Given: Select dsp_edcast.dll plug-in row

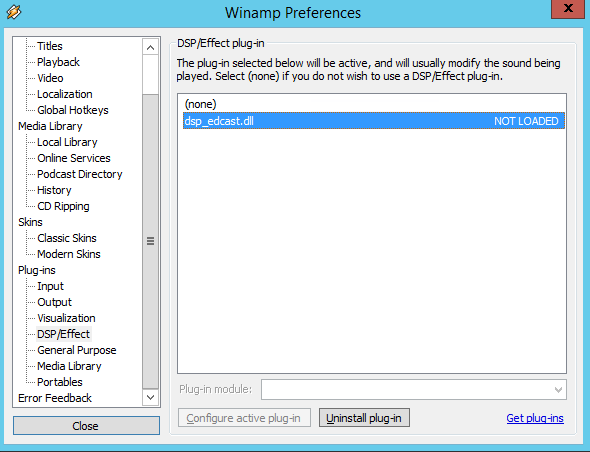Looking at the screenshot, I should pyautogui.click(x=374, y=121).
